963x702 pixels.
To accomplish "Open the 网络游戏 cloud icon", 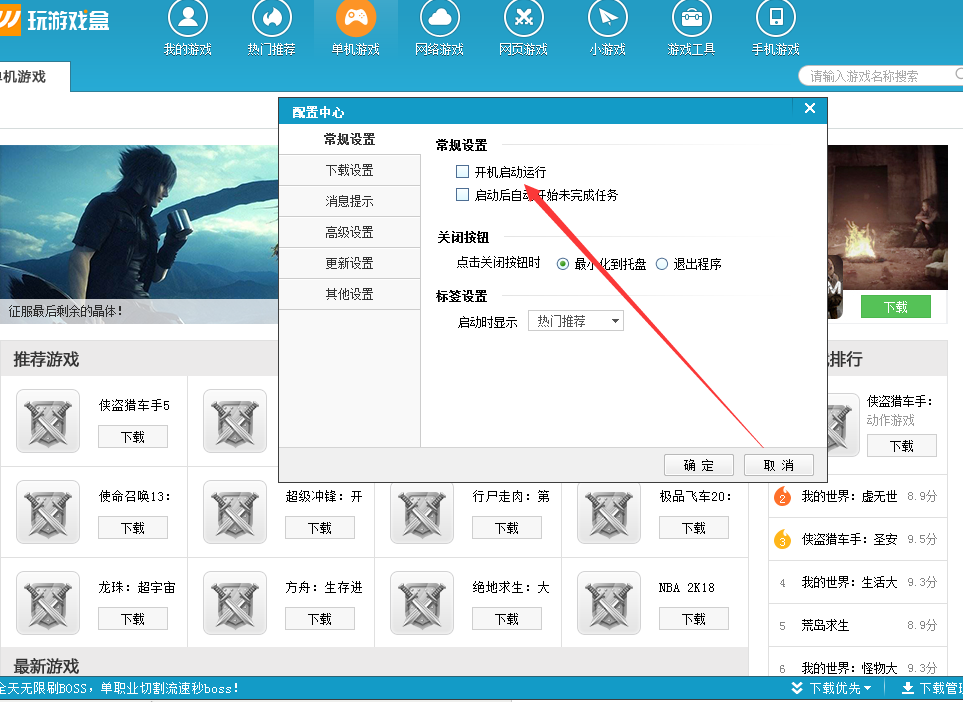I will pyautogui.click(x=439, y=18).
